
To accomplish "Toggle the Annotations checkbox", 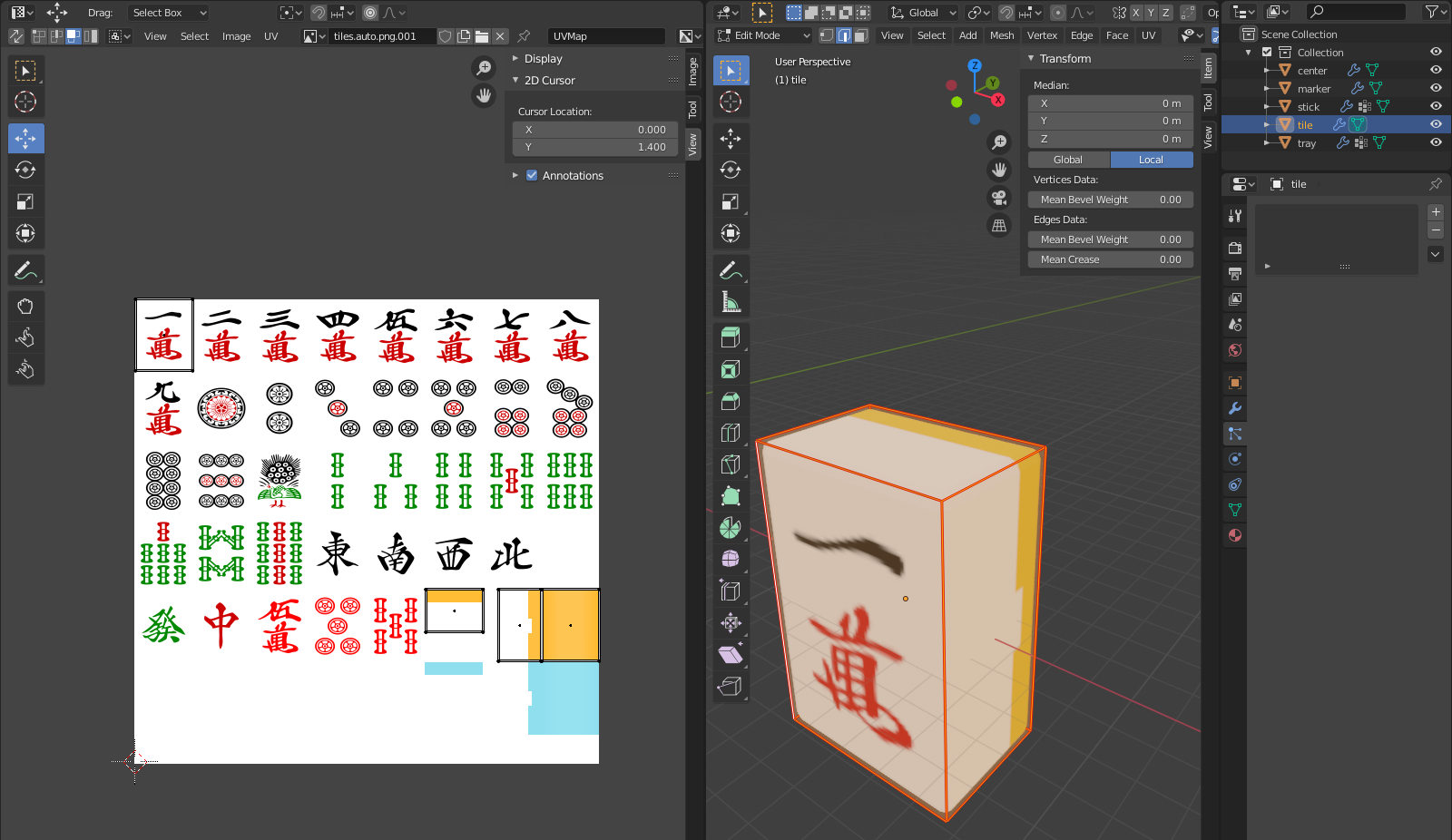I will [x=532, y=175].
